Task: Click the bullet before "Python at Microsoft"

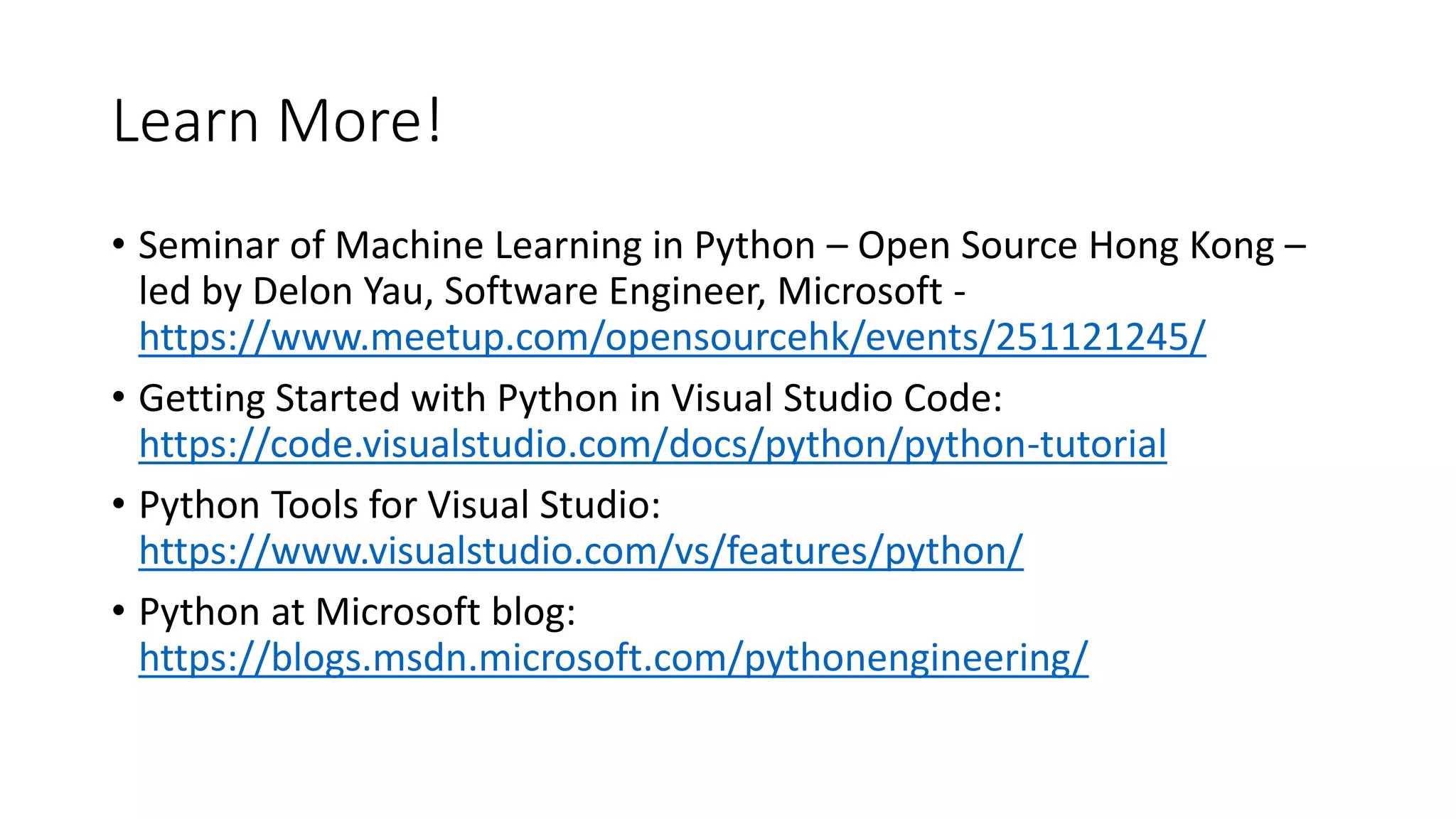Action: click(119, 611)
